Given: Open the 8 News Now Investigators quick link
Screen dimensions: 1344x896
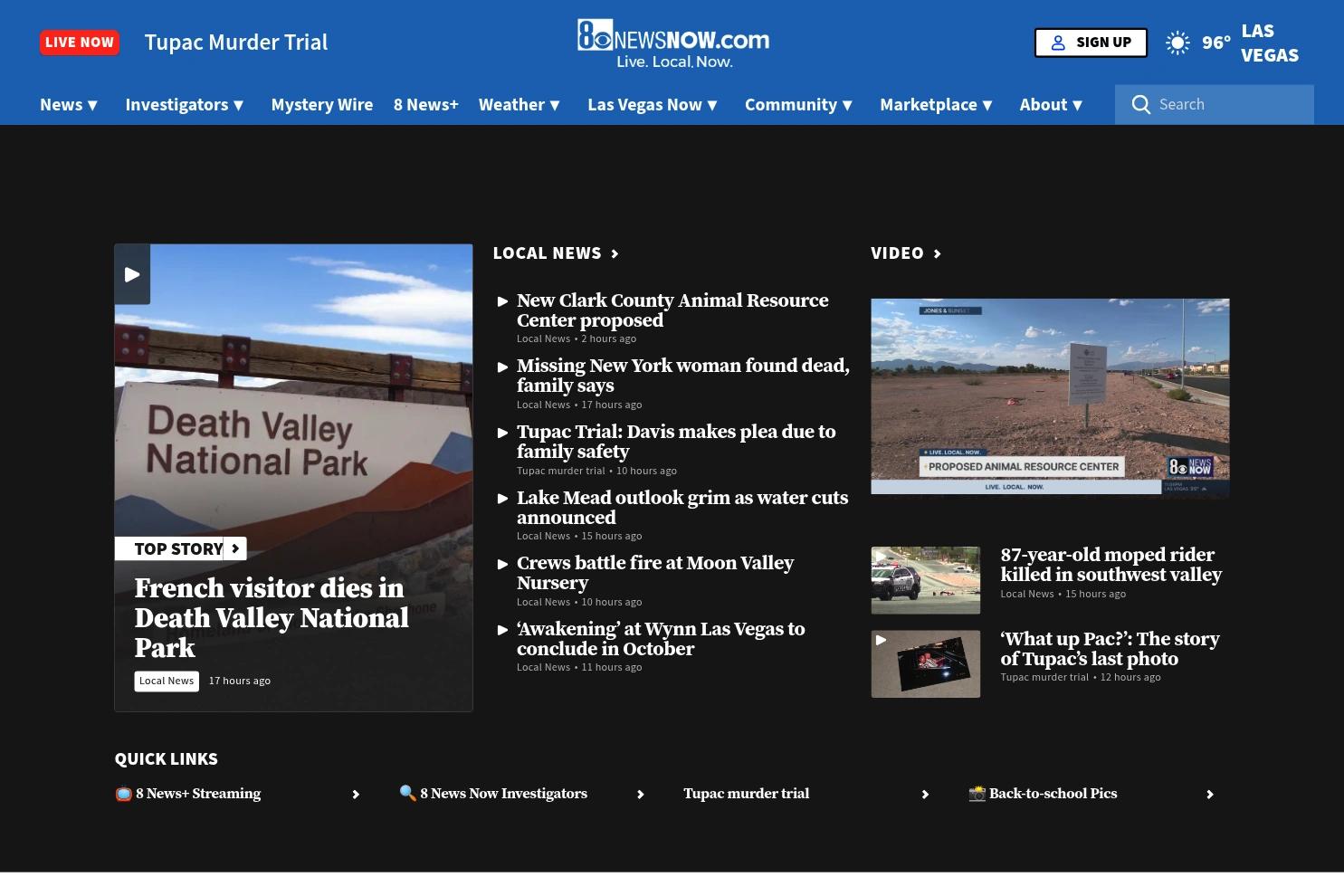Looking at the screenshot, I should click(x=503, y=794).
